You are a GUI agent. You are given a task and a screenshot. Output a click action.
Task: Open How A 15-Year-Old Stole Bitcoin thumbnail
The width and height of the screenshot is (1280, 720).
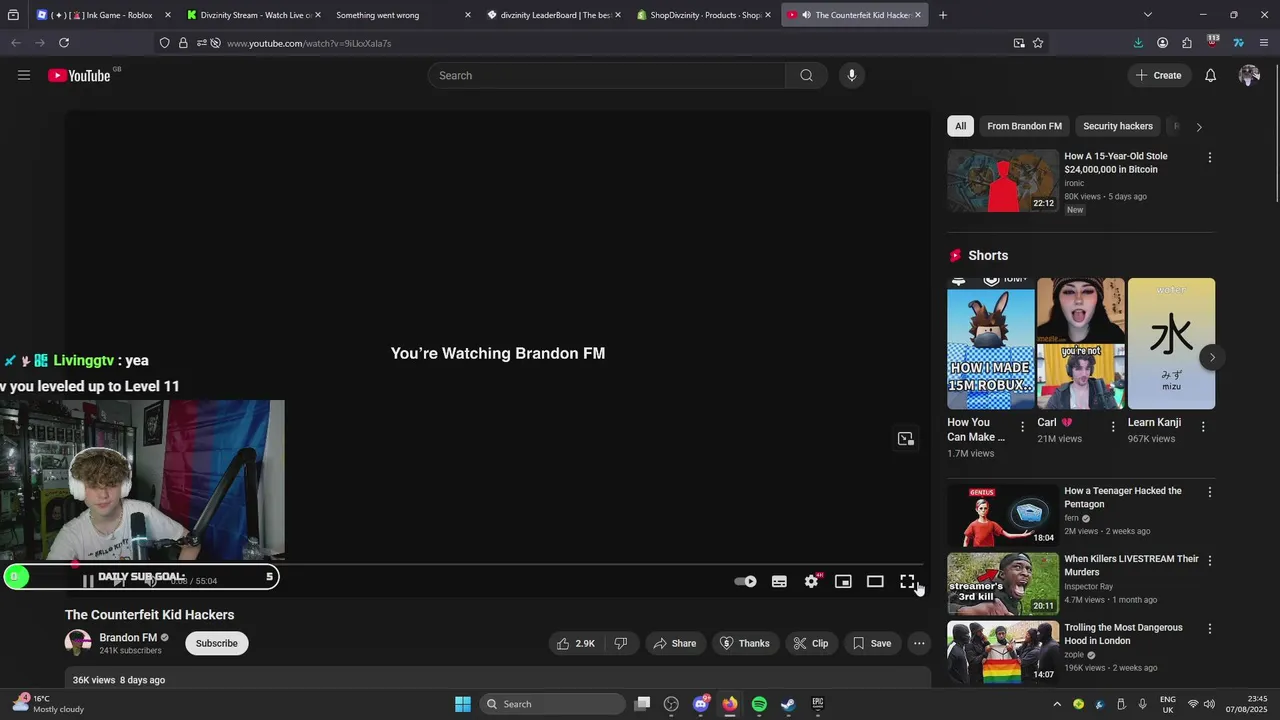(1003, 181)
